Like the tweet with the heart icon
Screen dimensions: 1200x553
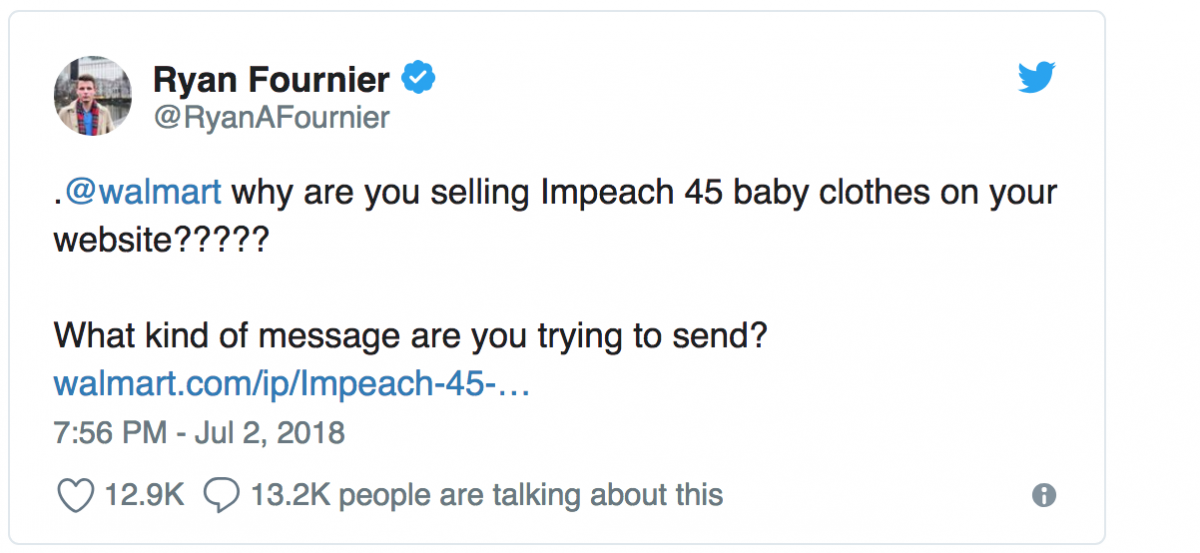[x=75, y=494]
